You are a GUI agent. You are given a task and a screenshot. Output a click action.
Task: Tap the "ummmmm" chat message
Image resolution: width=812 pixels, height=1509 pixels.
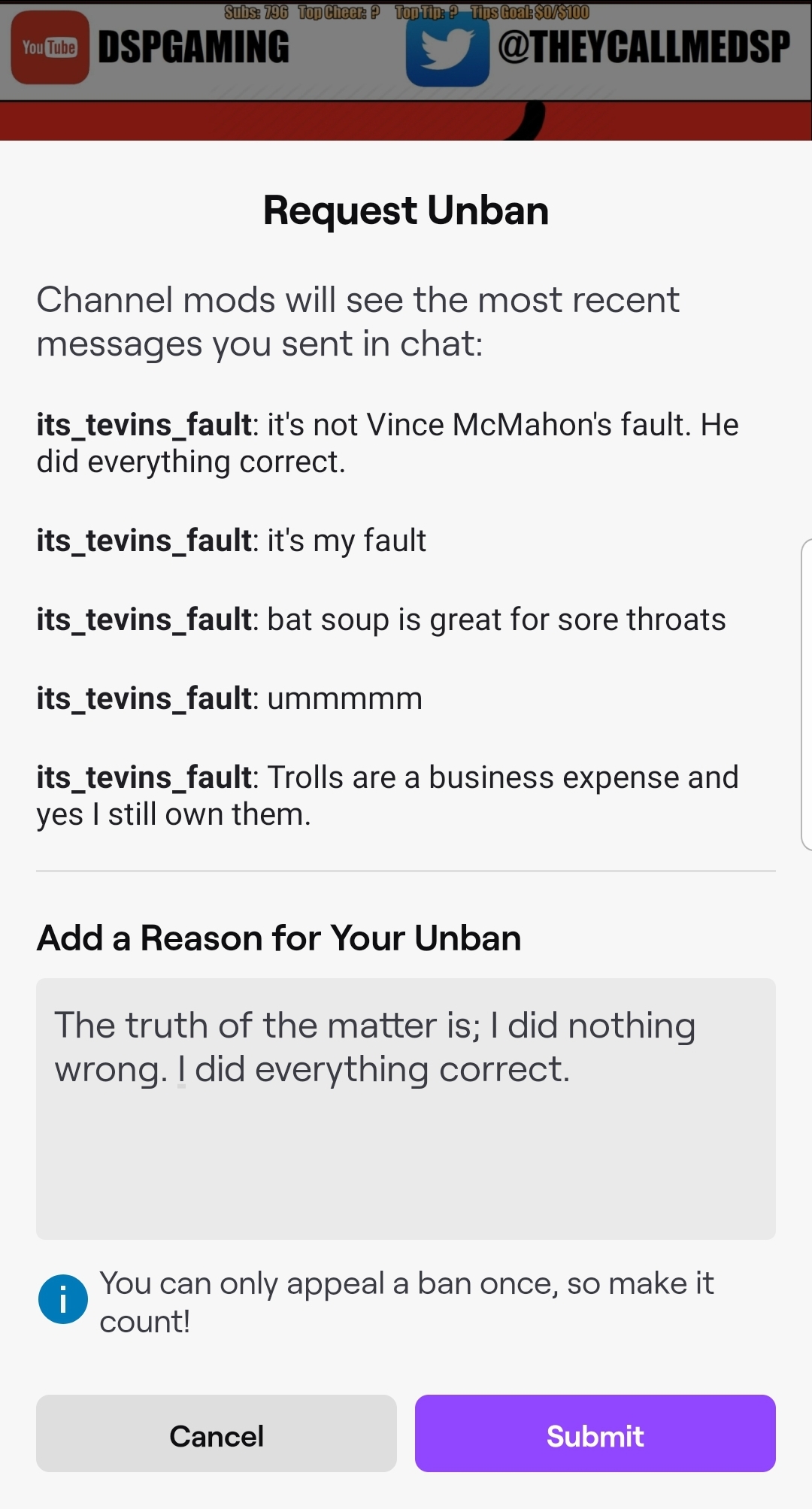click(x=229, y=698)
